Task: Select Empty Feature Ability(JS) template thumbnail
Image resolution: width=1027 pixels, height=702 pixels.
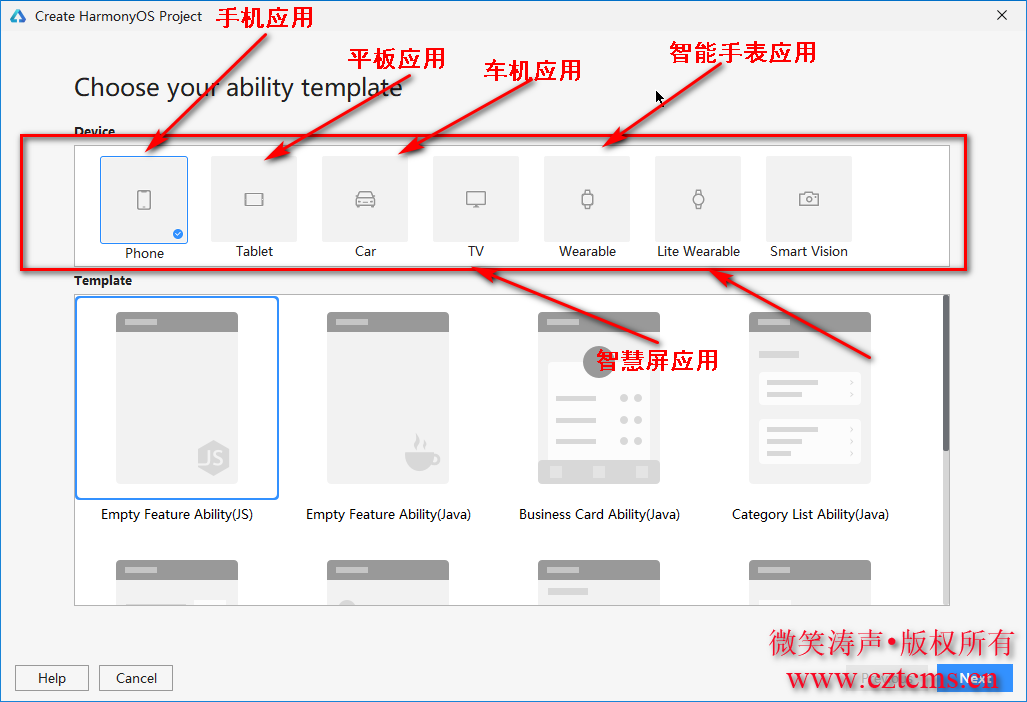Action: pos(177,397)
